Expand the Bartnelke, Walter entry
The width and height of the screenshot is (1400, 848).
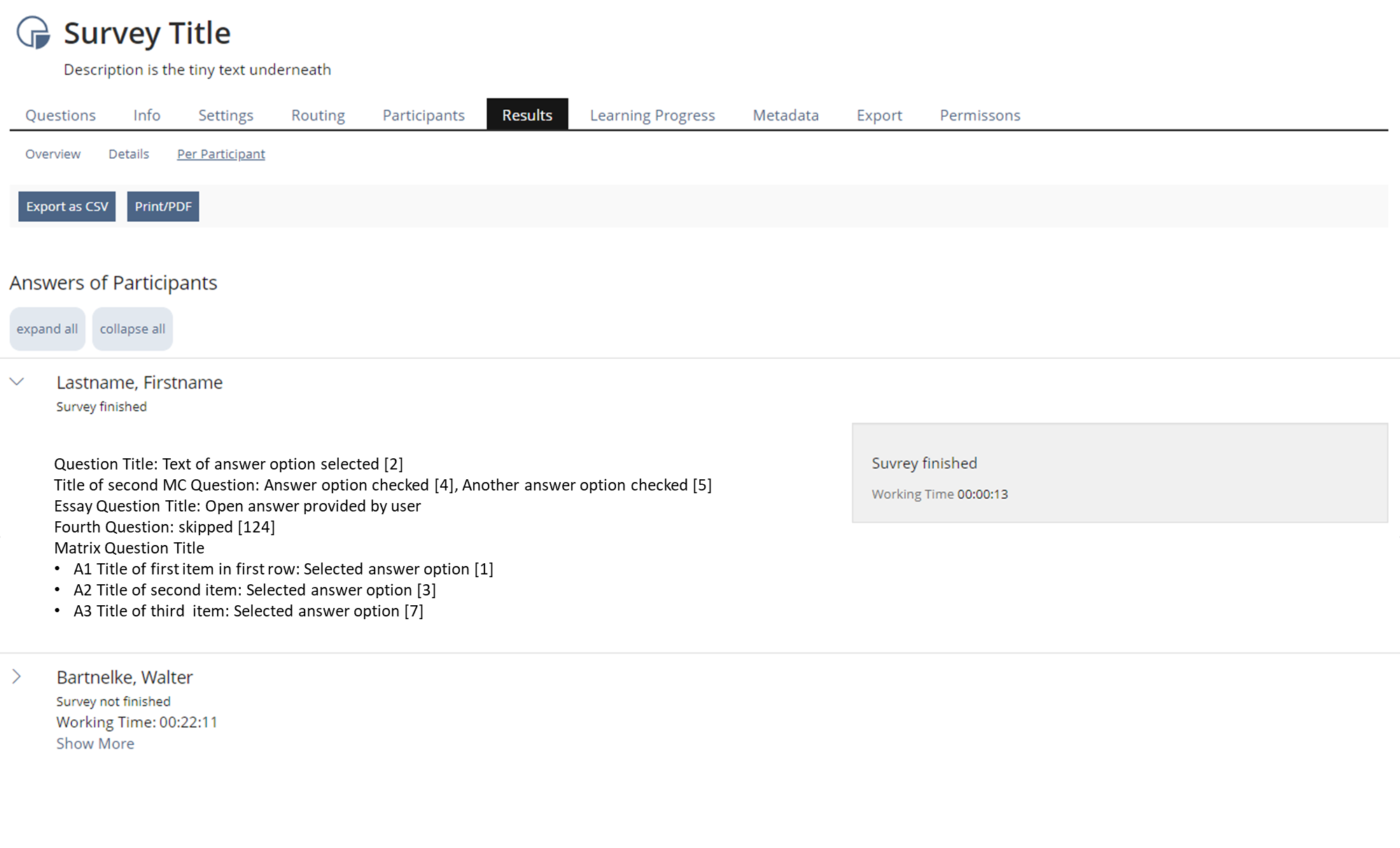pos(17,677)
